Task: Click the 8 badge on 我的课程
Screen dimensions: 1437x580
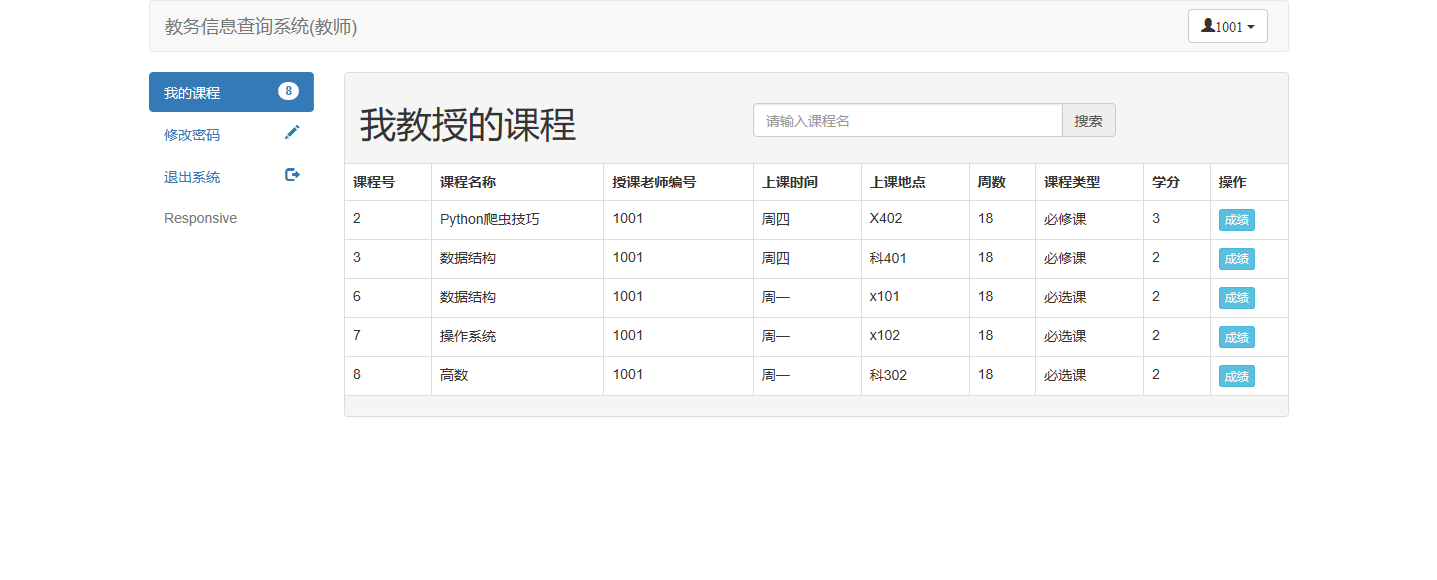Action: pyautogui.click(x=288, y=91)
